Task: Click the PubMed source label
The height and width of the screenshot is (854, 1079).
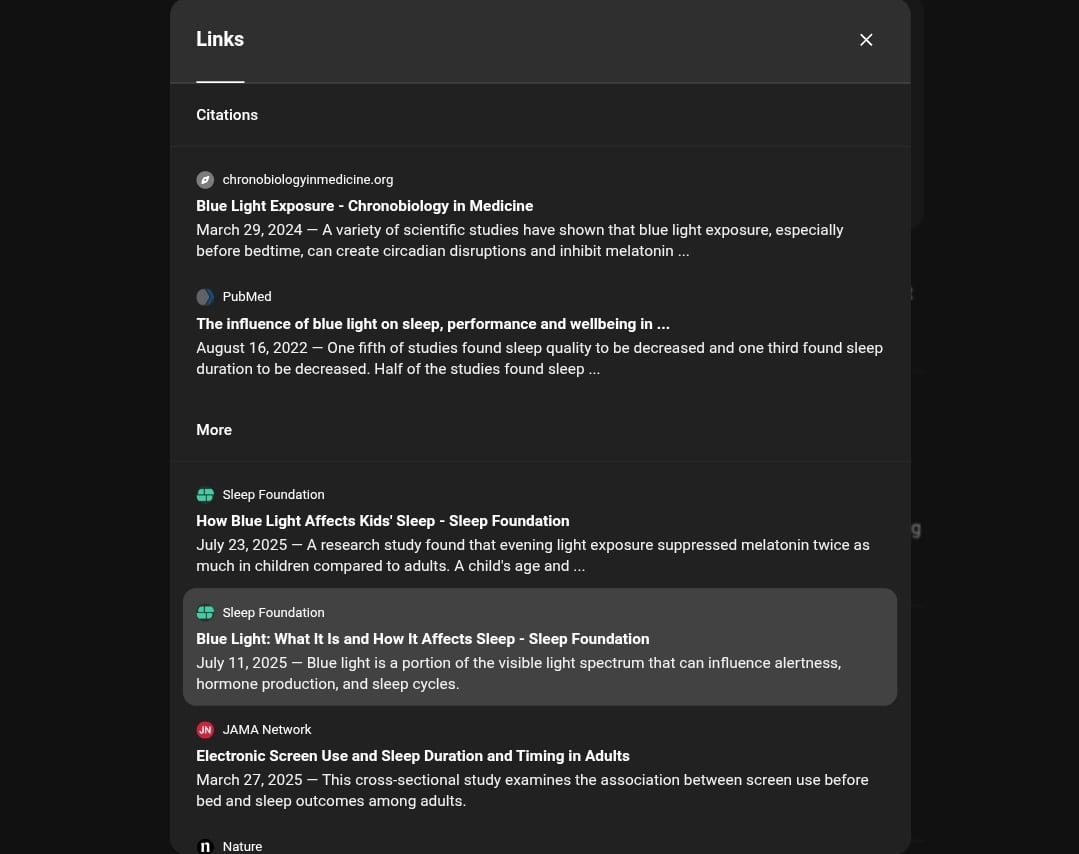Action: click(x=247, y=297)
